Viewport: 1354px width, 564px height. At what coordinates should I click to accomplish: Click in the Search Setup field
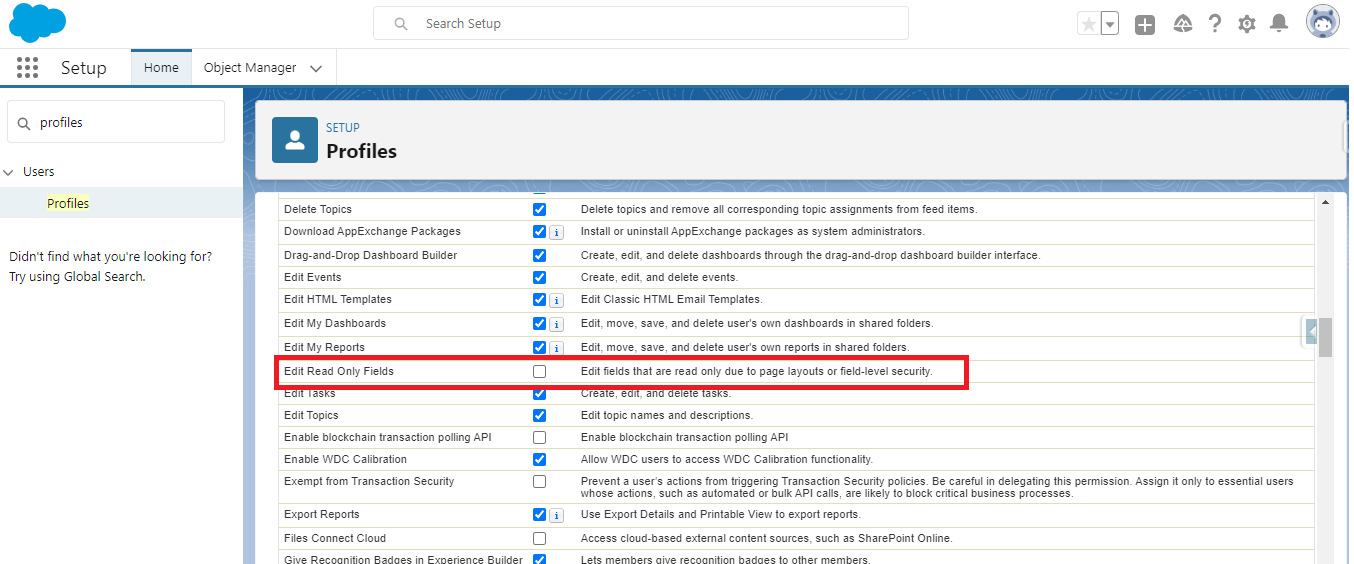pos(641,23)
